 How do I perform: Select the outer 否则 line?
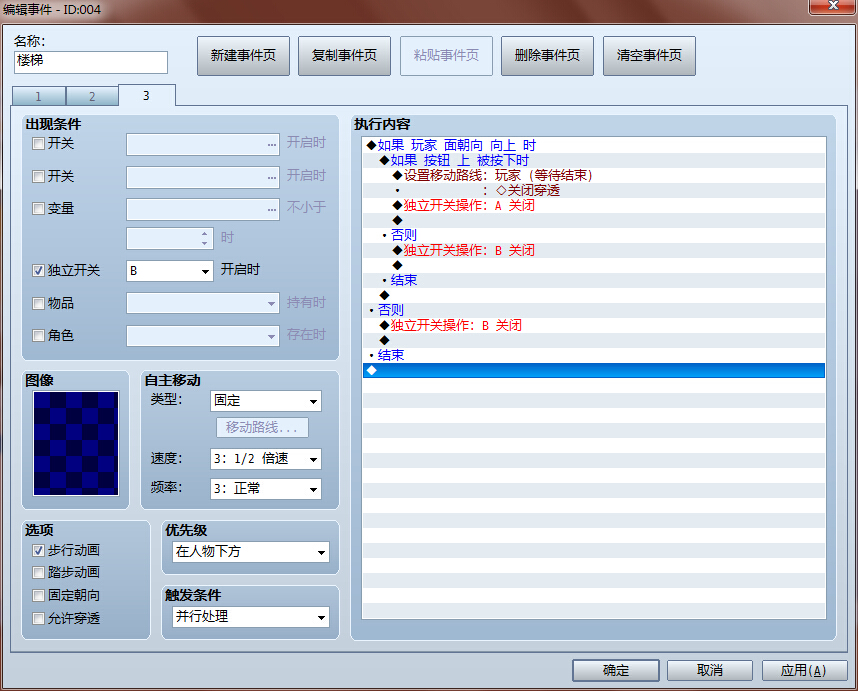[x=594, y=310]
